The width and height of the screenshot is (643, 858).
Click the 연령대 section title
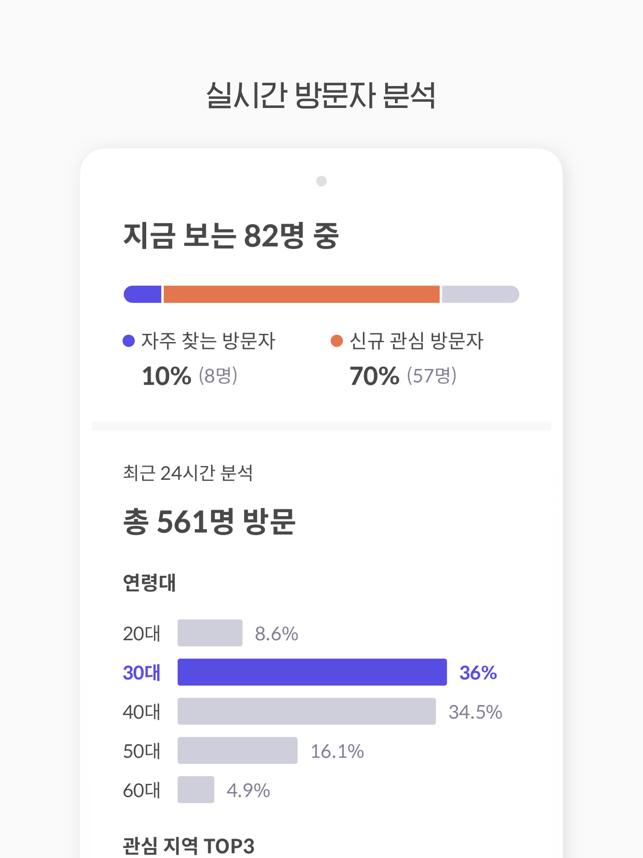pos(149,583)
